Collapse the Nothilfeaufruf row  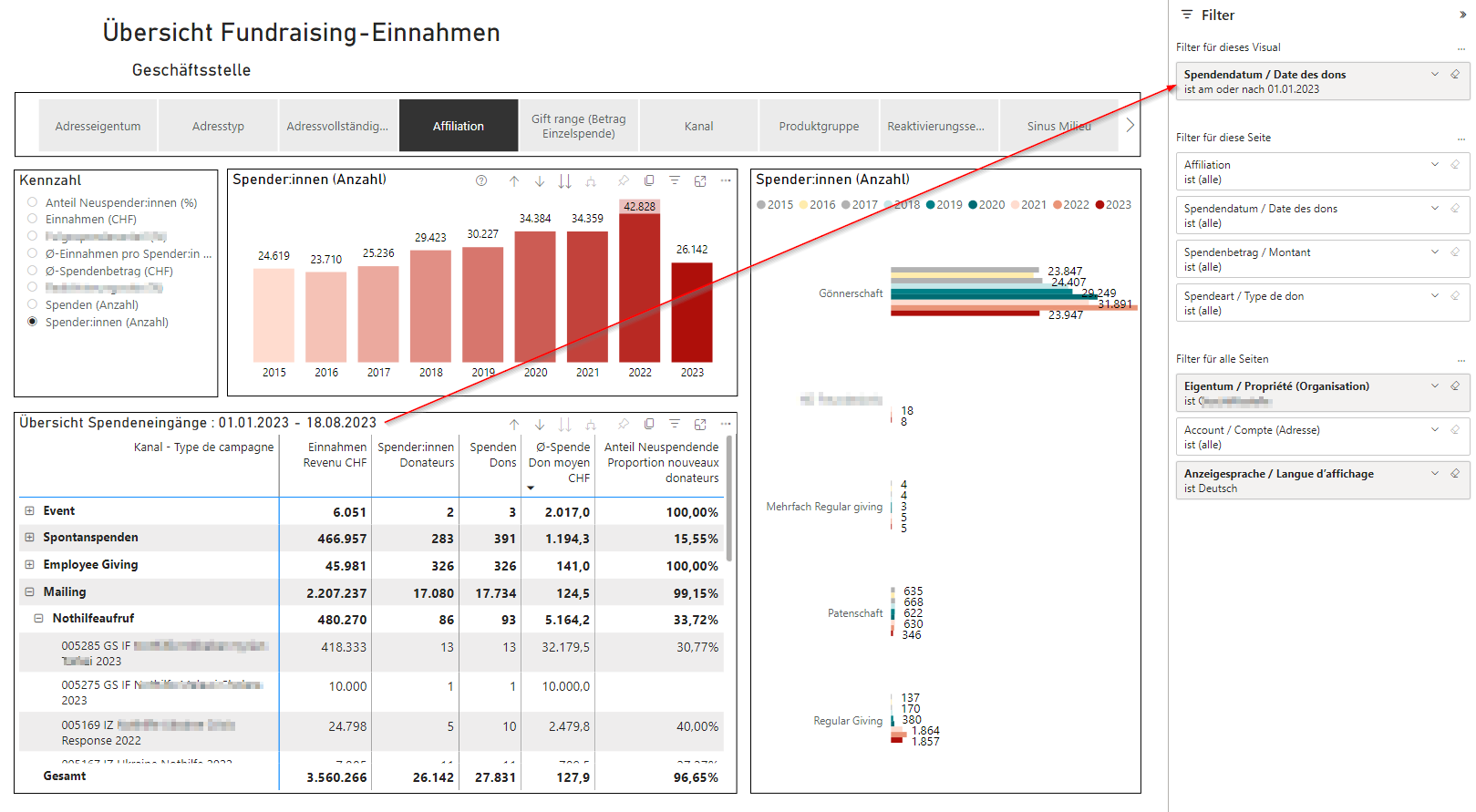pos(38,619)
